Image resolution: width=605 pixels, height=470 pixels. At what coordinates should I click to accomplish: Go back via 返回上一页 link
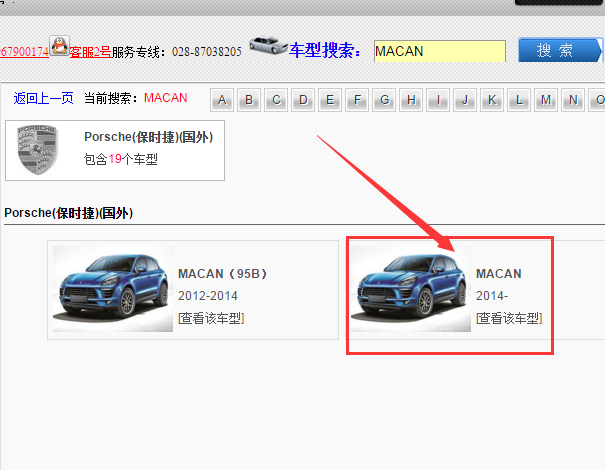pos(43,98)
